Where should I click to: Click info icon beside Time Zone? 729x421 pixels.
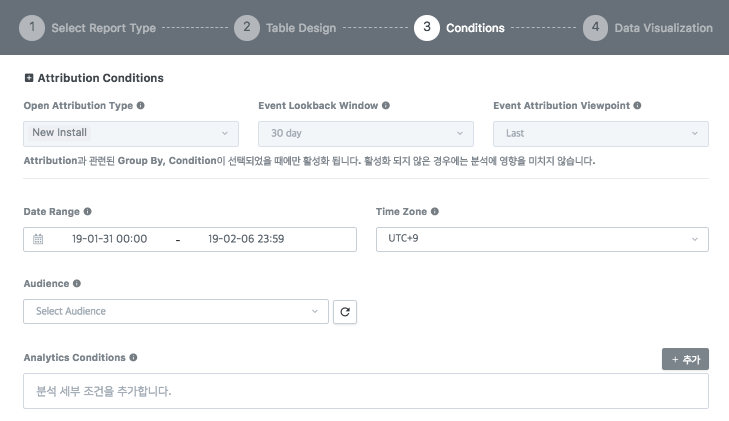pos(435,211)
